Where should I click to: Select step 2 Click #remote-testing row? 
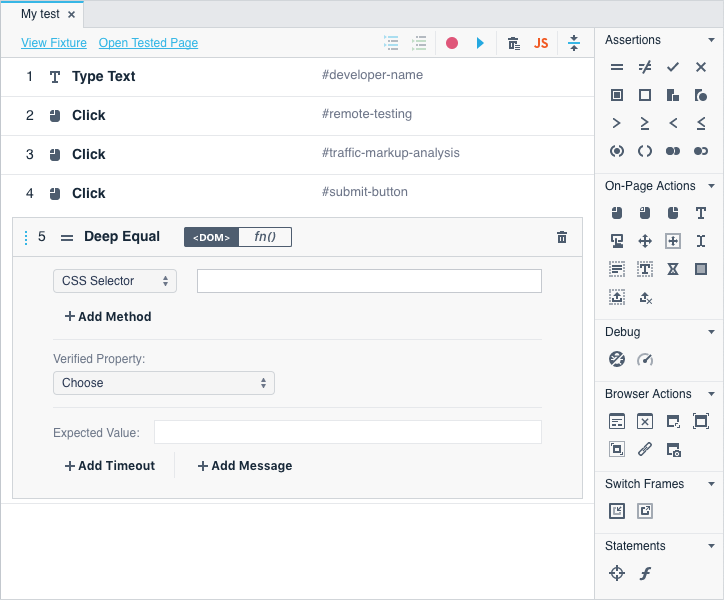(297, 116)
